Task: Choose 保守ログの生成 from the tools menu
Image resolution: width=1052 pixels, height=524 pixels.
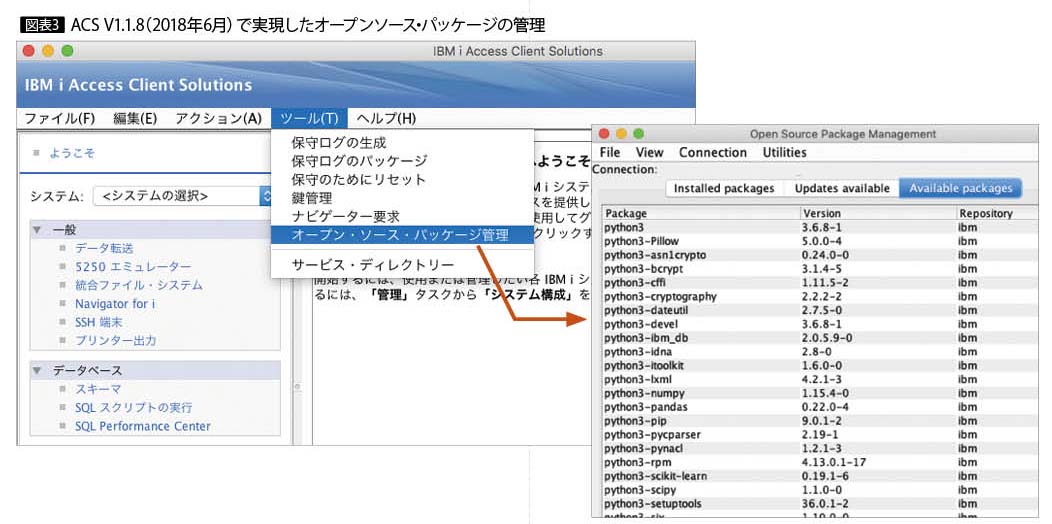Action: [338, 143]
